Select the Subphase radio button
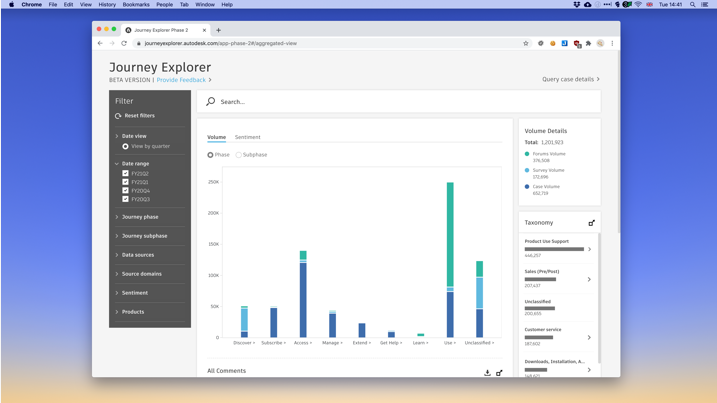The height and width of the screenshot is (403, 717). (x=239, y=155)
